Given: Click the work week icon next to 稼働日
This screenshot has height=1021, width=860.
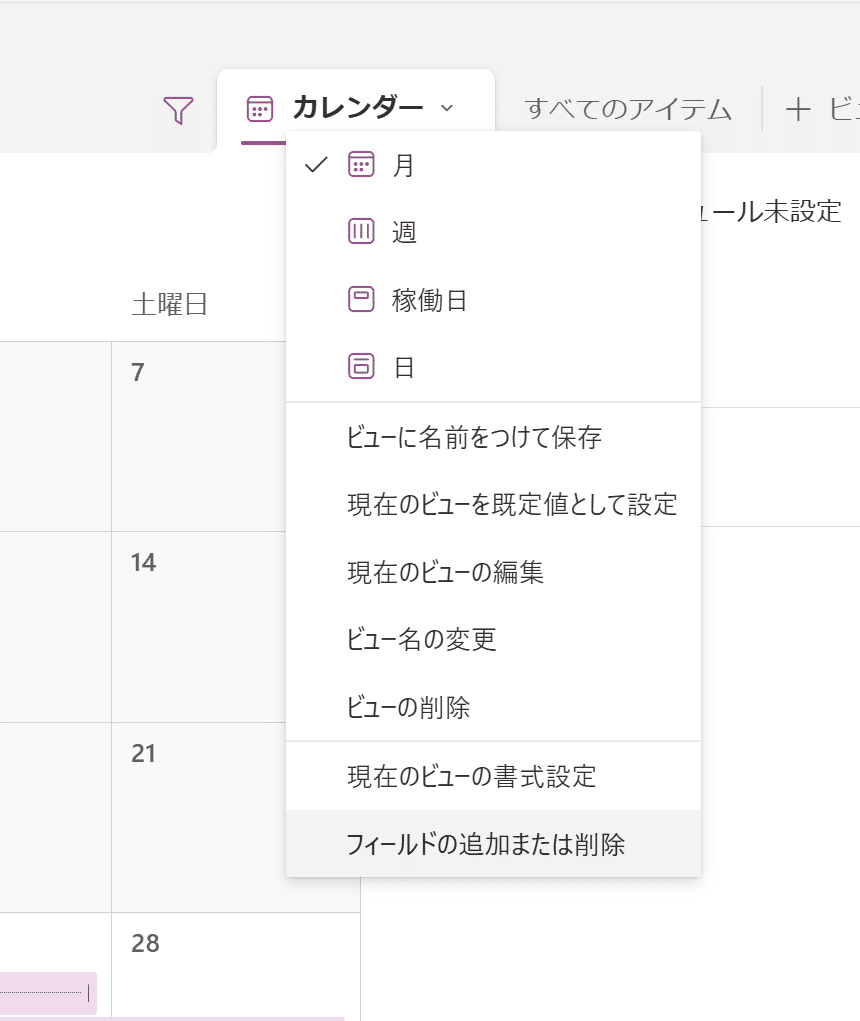Looking at the screenshot, I should (361, 299).
